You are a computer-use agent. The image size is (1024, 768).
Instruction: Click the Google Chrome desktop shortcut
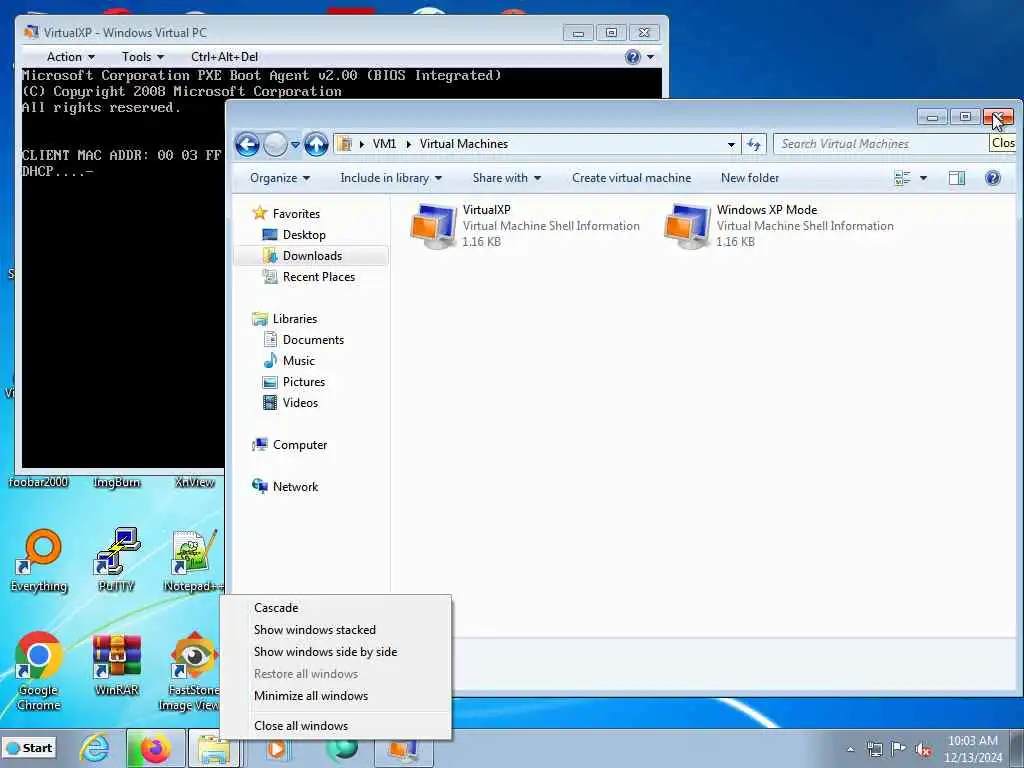coord(39,671)
